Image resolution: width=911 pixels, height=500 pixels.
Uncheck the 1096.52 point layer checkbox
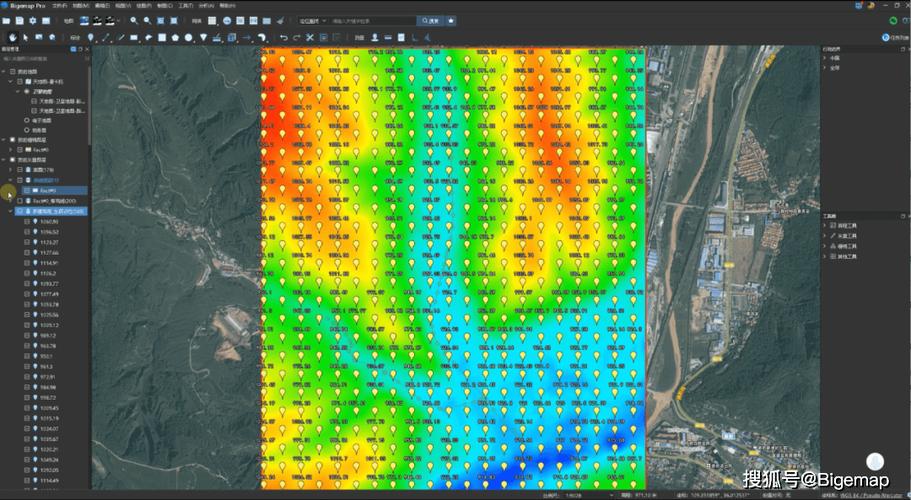[x=27, y=231]
